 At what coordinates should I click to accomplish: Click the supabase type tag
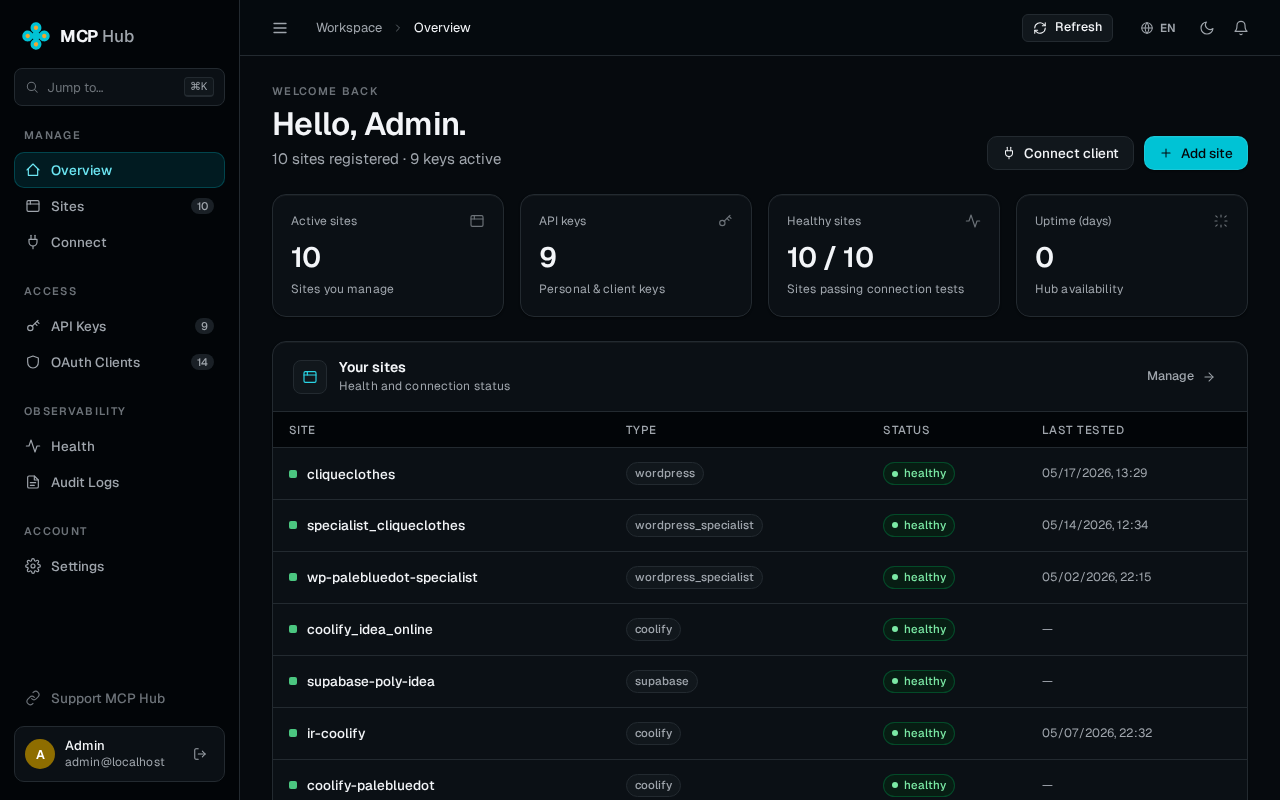(662, 682)
